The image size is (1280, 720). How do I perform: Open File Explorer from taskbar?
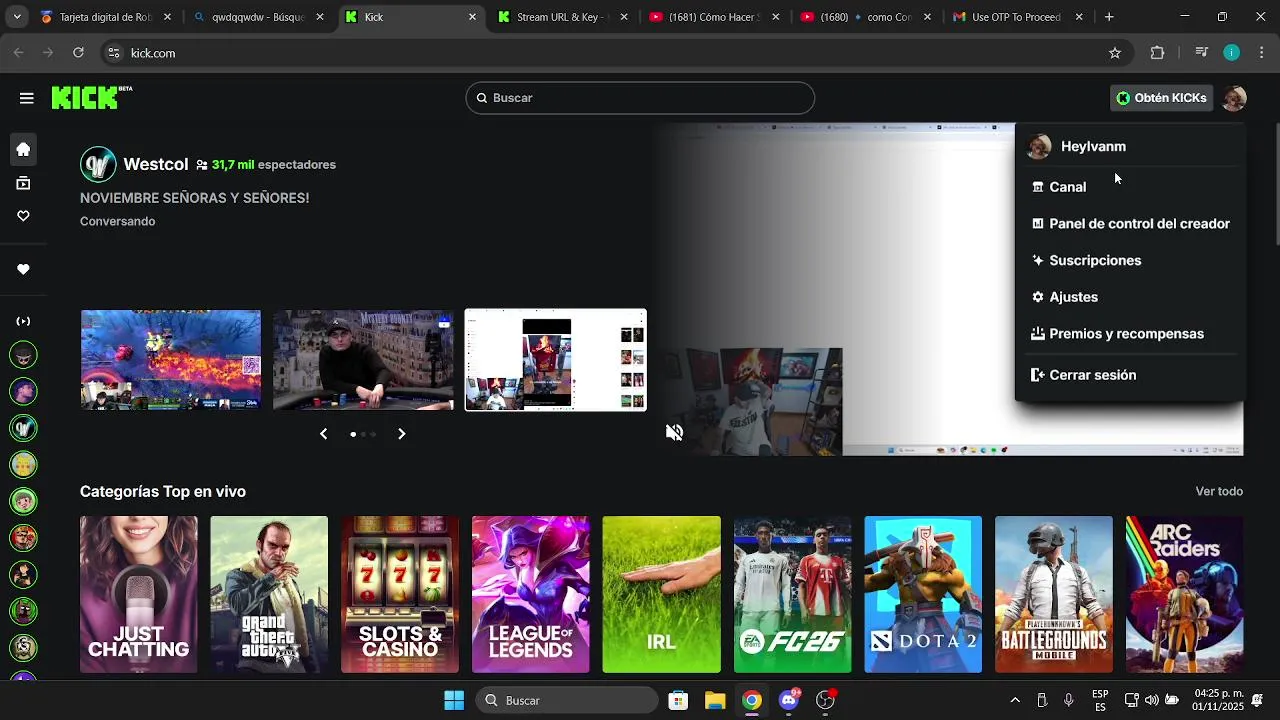click(714, 700)
